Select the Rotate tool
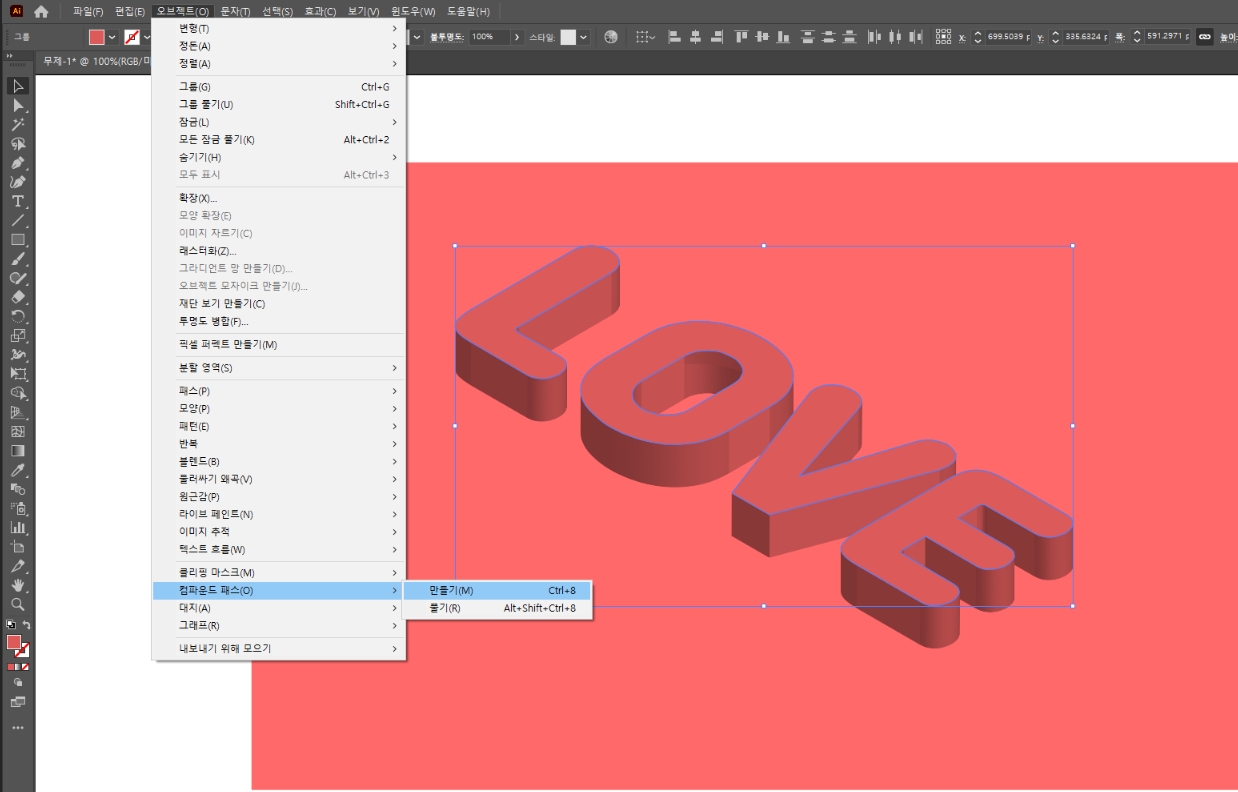 (x=18, y=316)
